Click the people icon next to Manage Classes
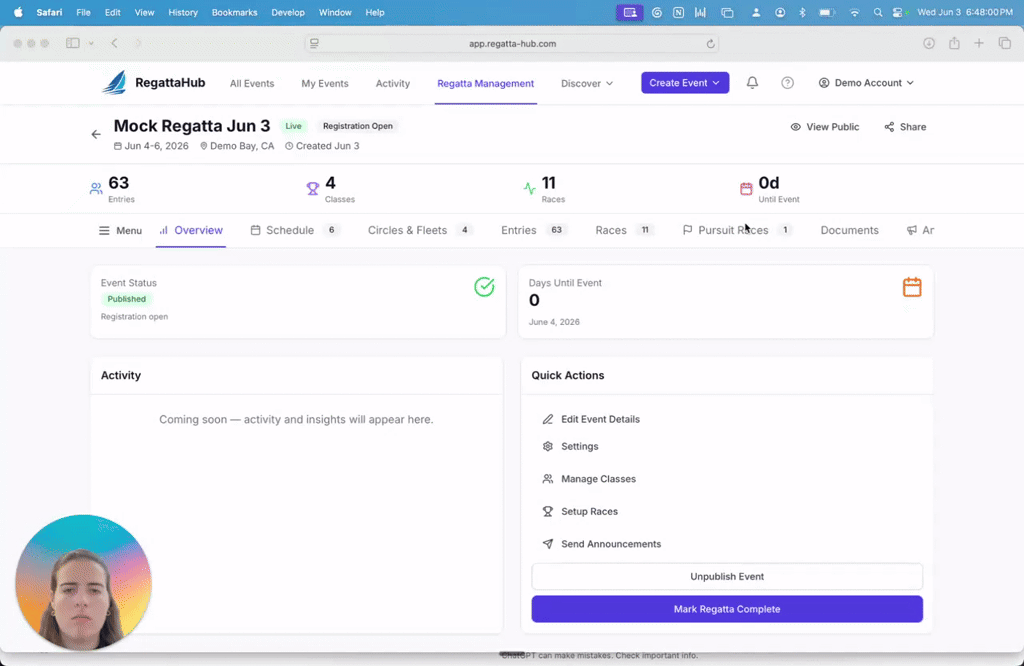This screenshot has height=666, width=1024. tap(548, 479)
